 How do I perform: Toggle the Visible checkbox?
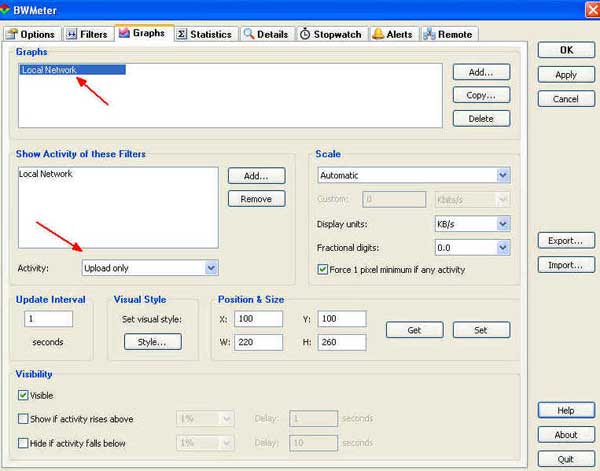23,395
